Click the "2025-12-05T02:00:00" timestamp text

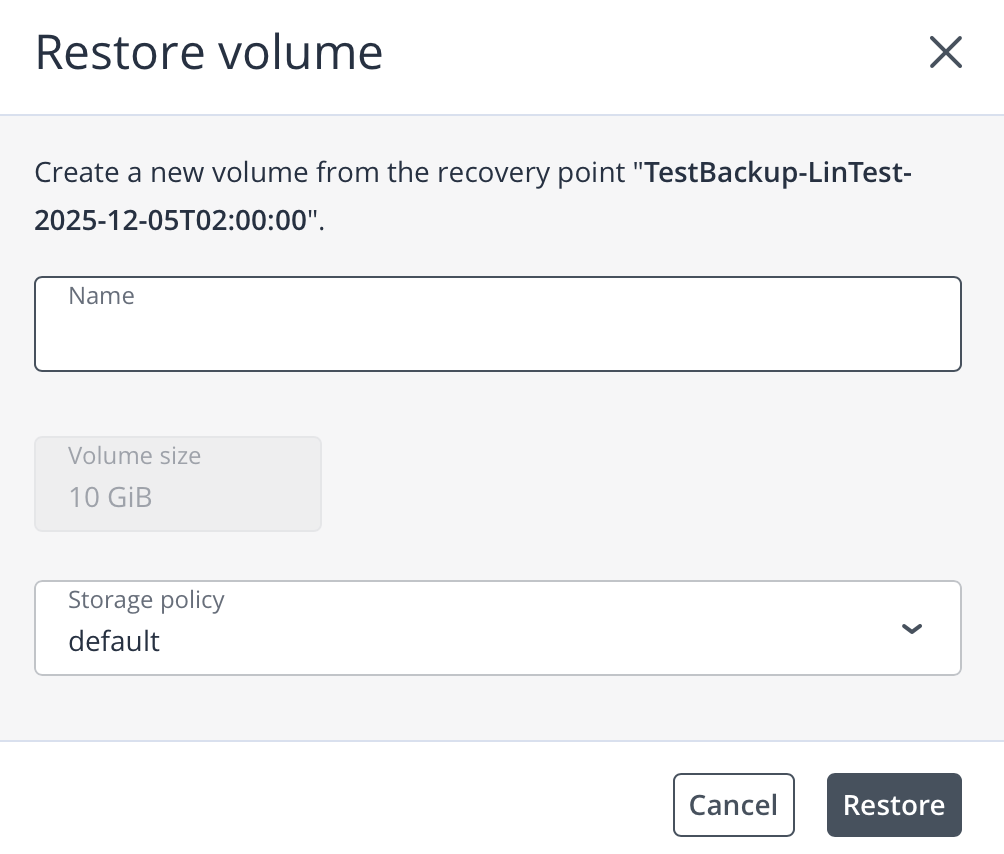click(170, 221)
